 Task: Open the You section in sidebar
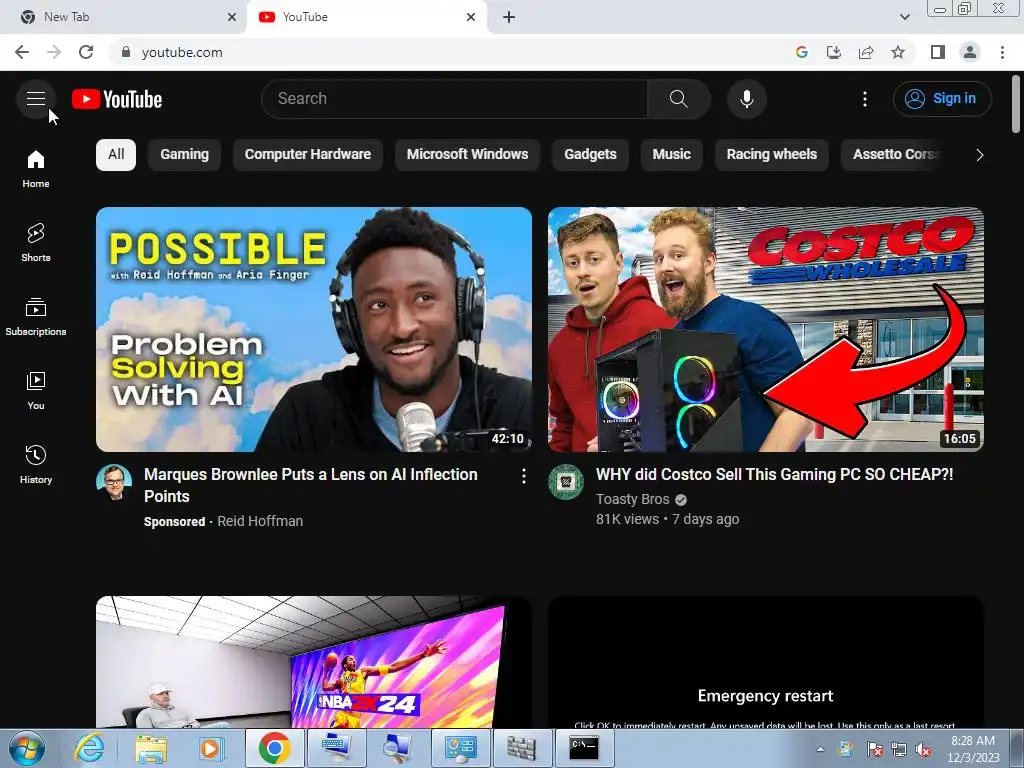tap(36, 391)
